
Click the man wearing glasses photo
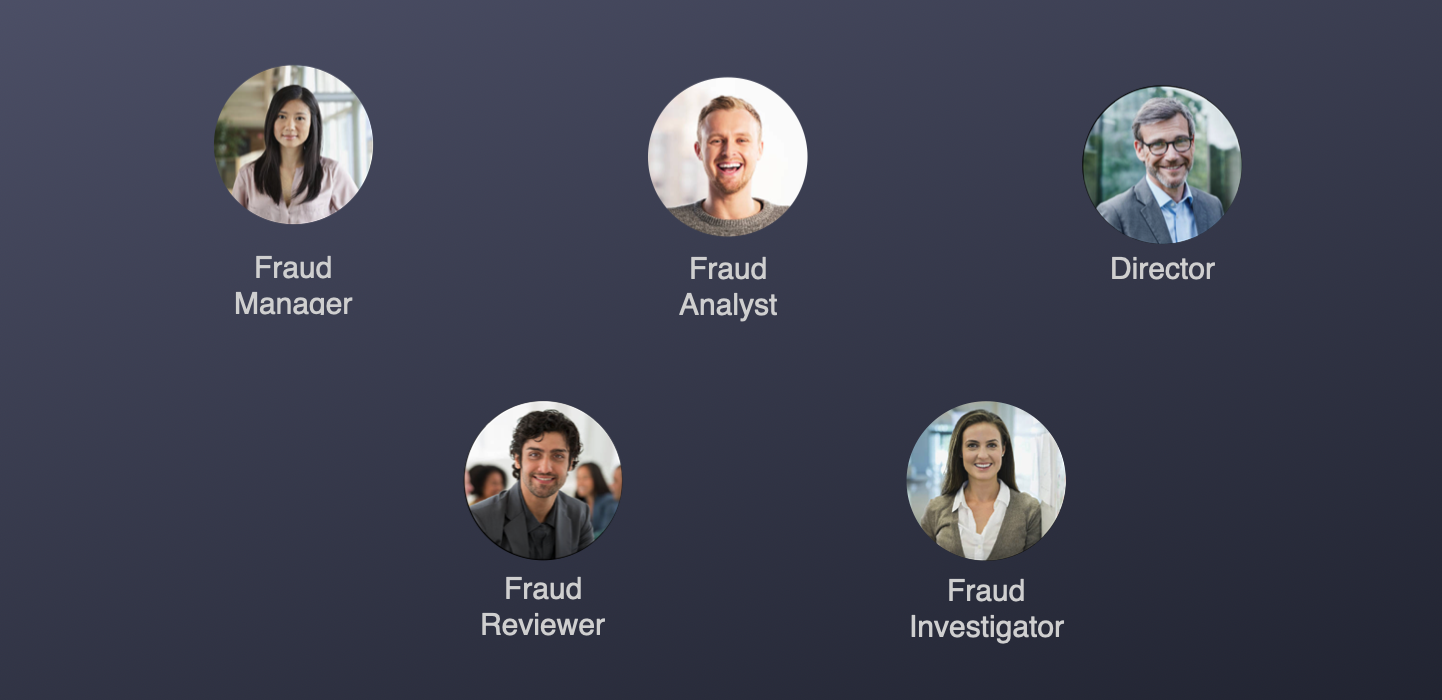[1162, 165]
